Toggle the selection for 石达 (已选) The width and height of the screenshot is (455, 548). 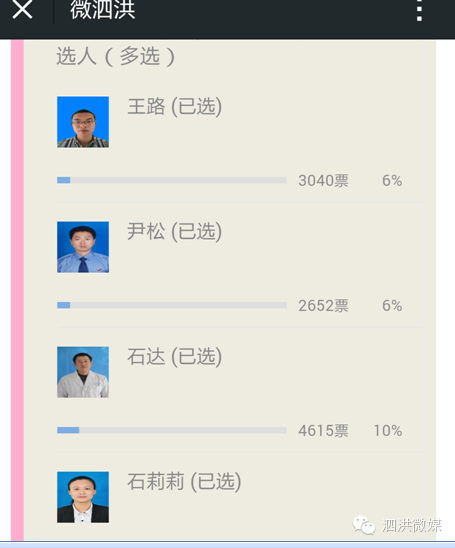pyautogui.click(x=174, y=356)
